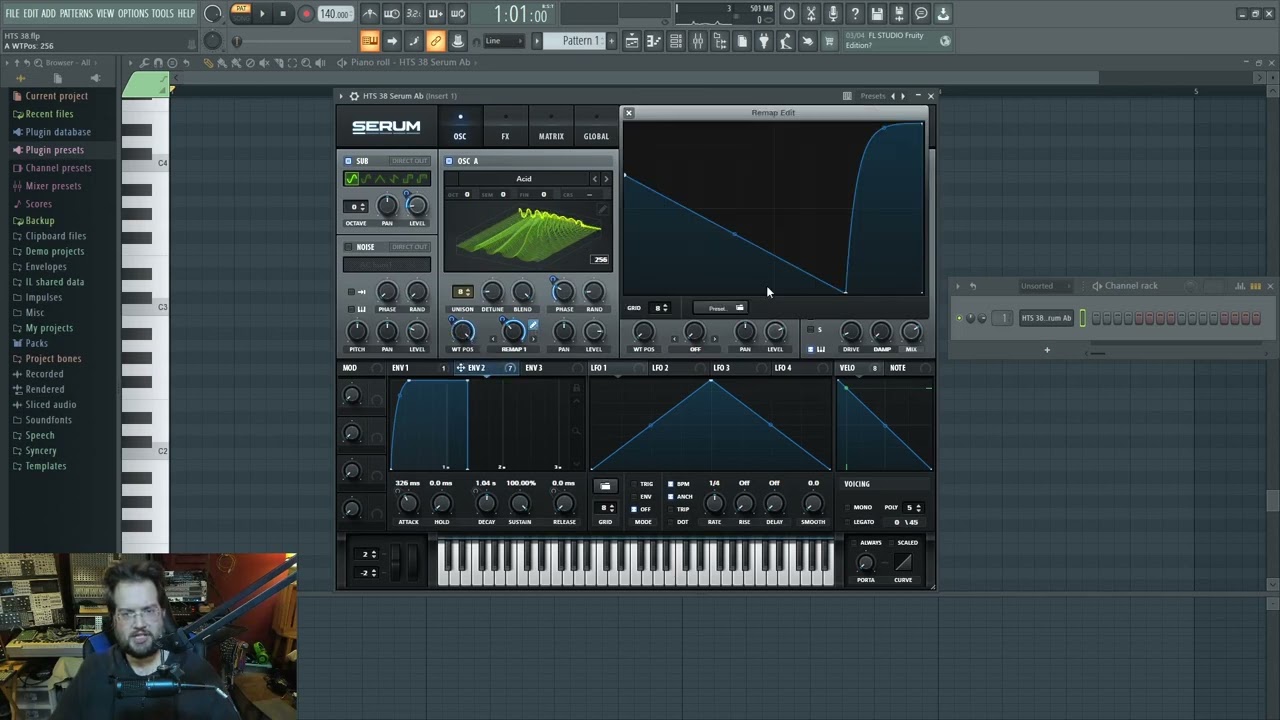Image resolution: width=1280 pixels, height=720 pixels.
Task: Toggle the LFO ANCH checkbox
Action: 670,496
